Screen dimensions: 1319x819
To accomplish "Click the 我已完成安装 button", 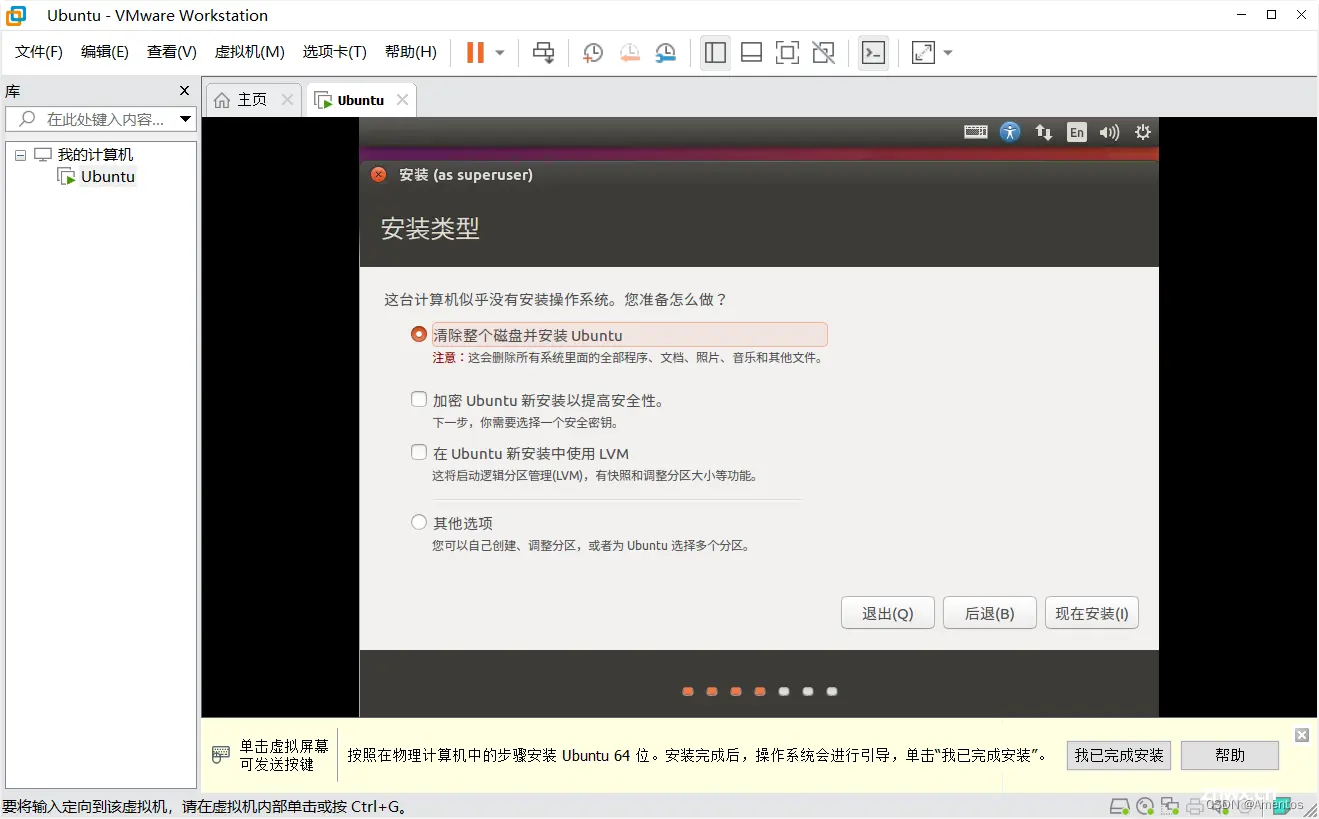I will [x=1120, y=755].
